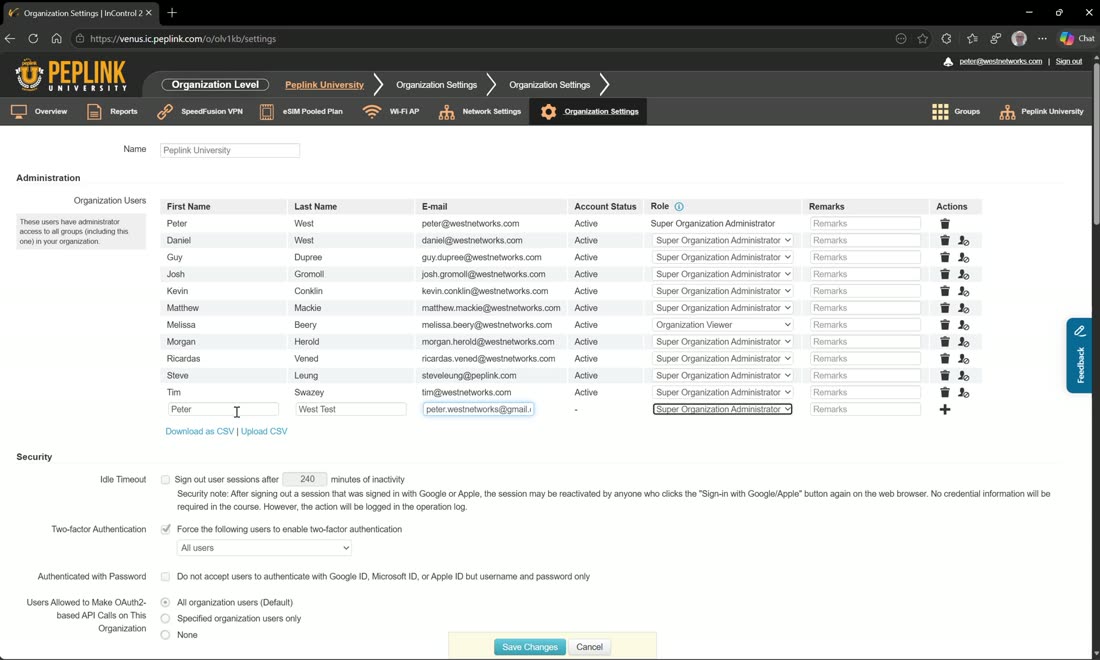Delete Daniel West user with trash icon
Viewport: 1100px width, 660px height.
944,241
